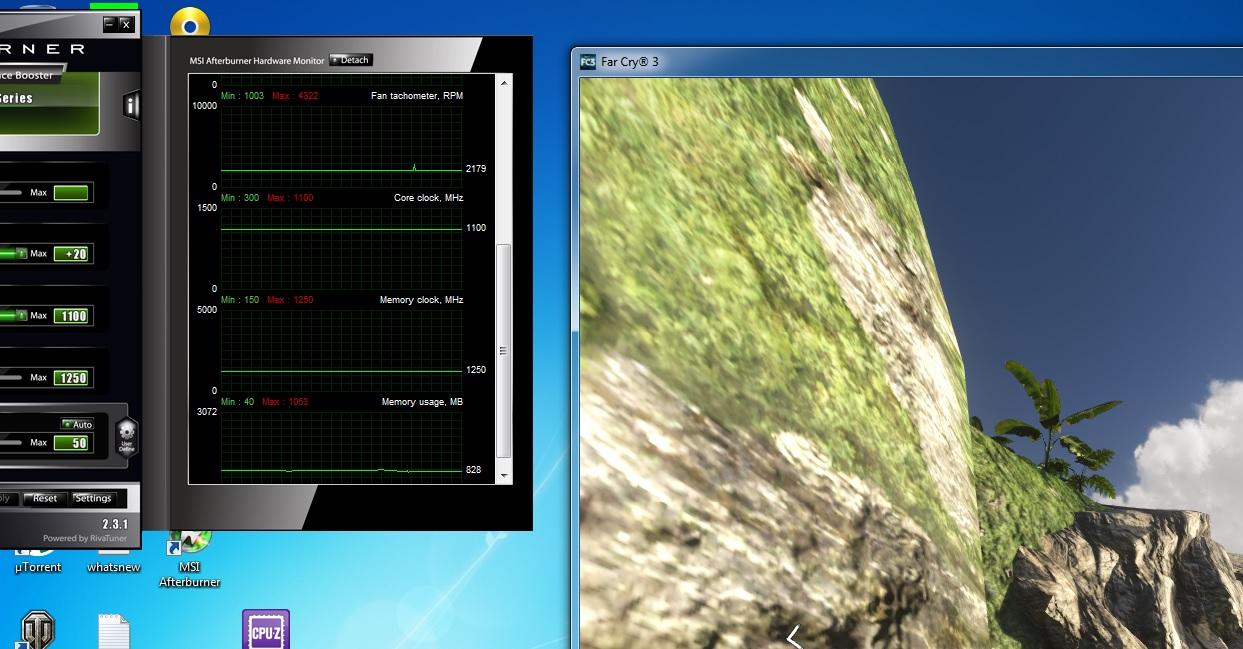
Task: Click the Fan tachometer, RPM label
Action: [x=417, y=96]
